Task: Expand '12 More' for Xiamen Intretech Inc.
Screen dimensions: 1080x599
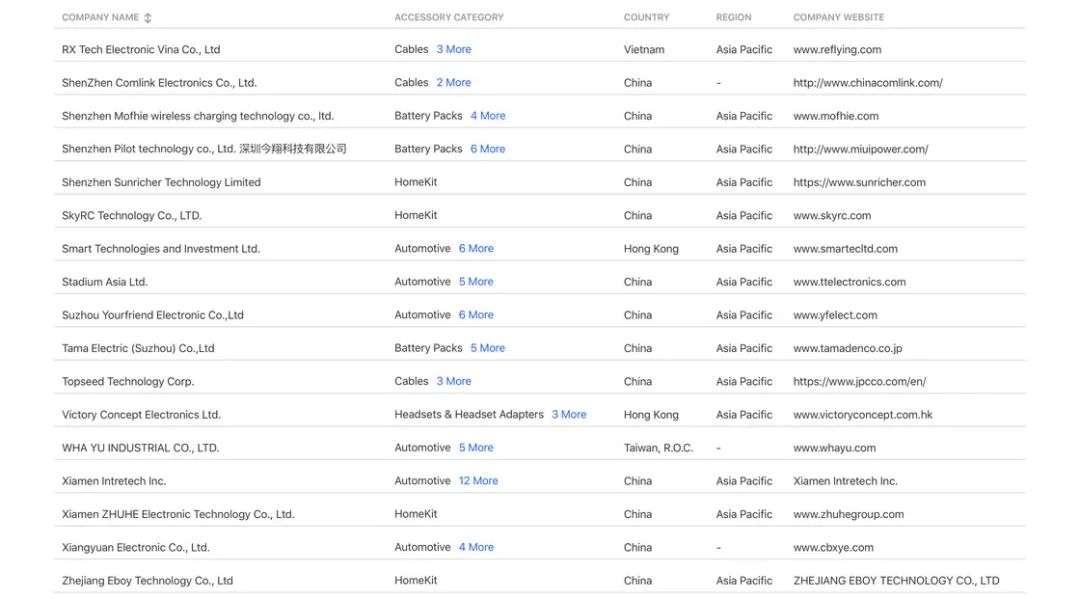Action: click(478, 481)
